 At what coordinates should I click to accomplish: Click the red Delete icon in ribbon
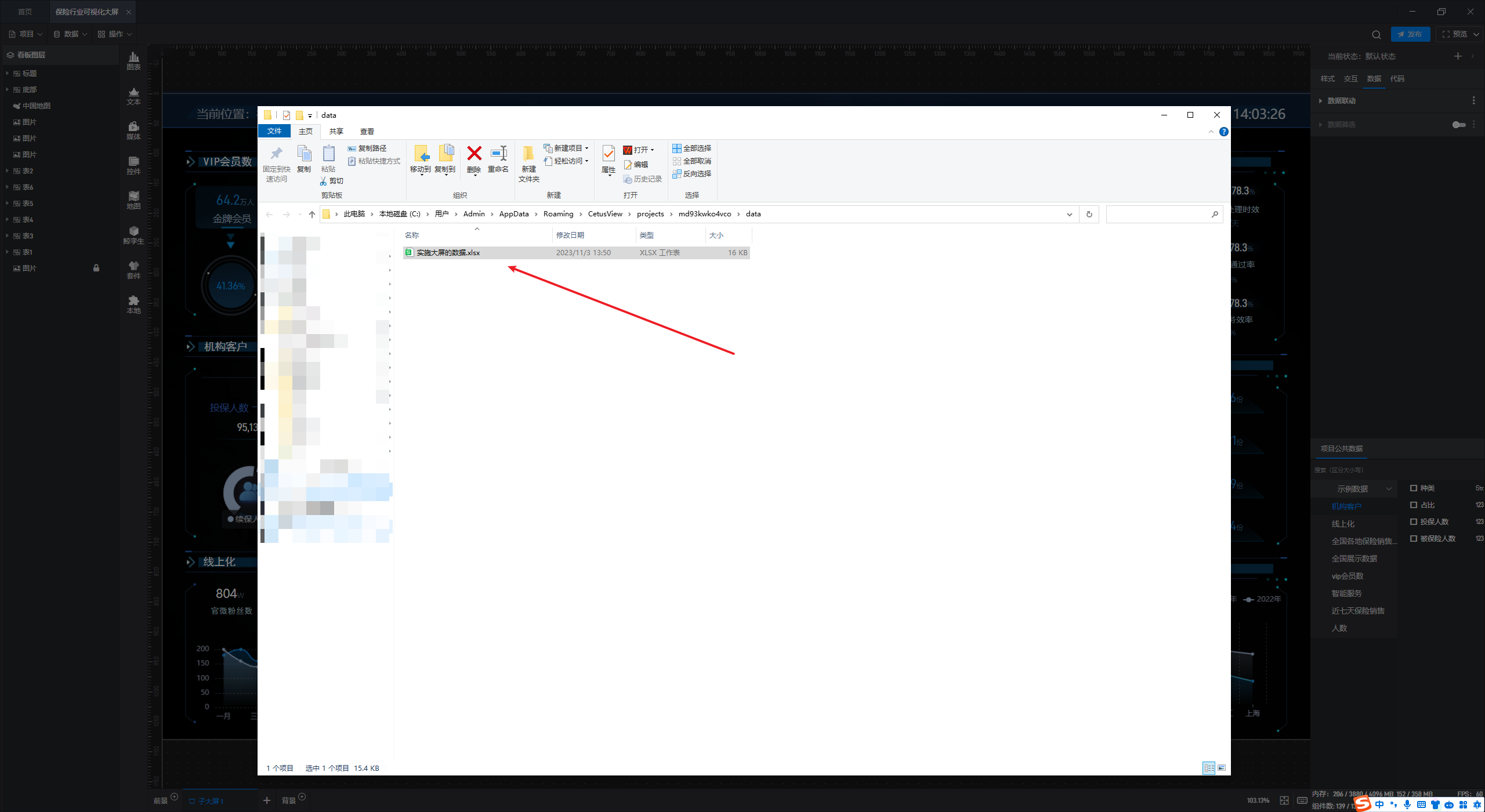[474, 154]
